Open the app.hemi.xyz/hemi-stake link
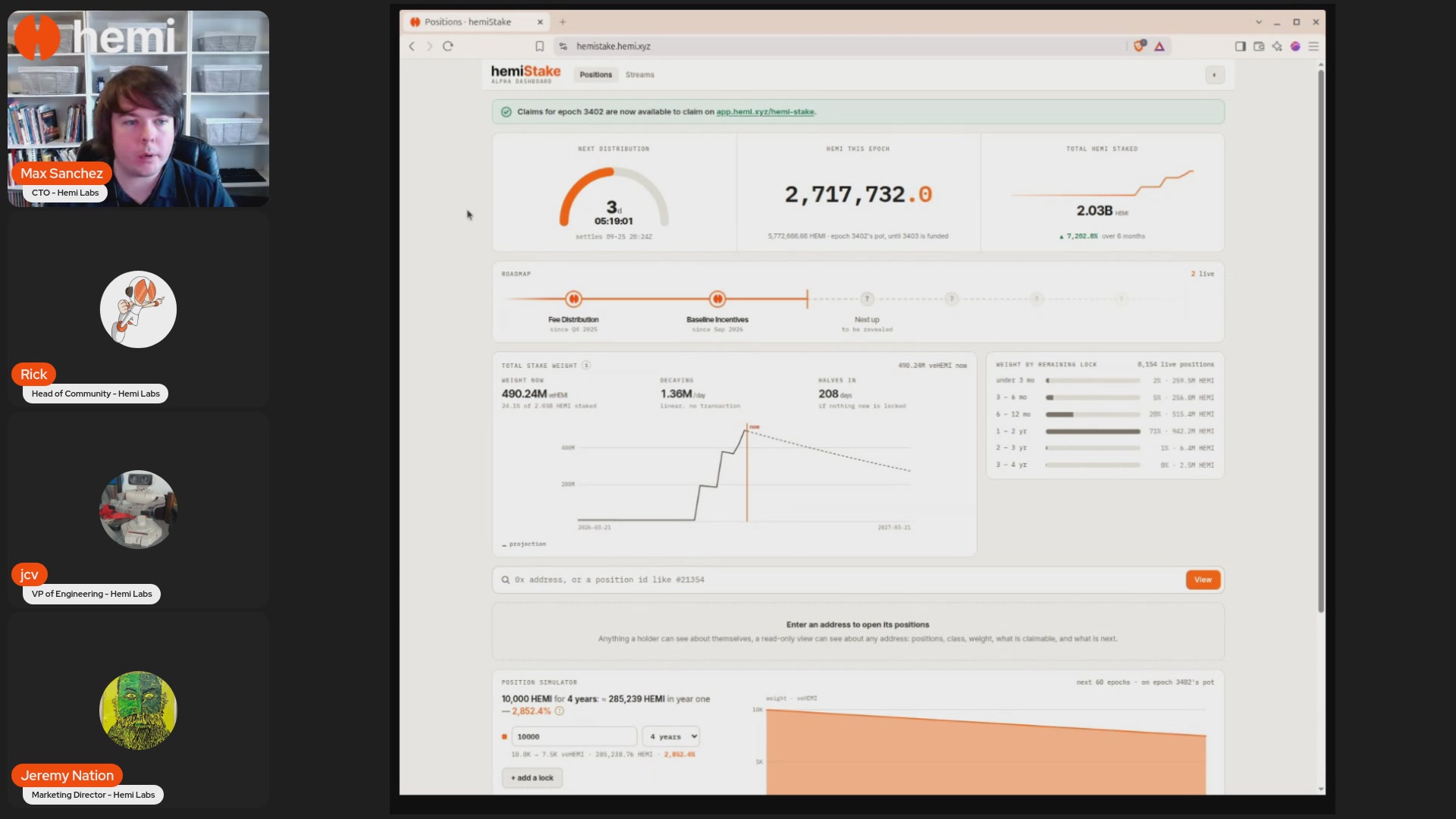 [x=765, y=112]
